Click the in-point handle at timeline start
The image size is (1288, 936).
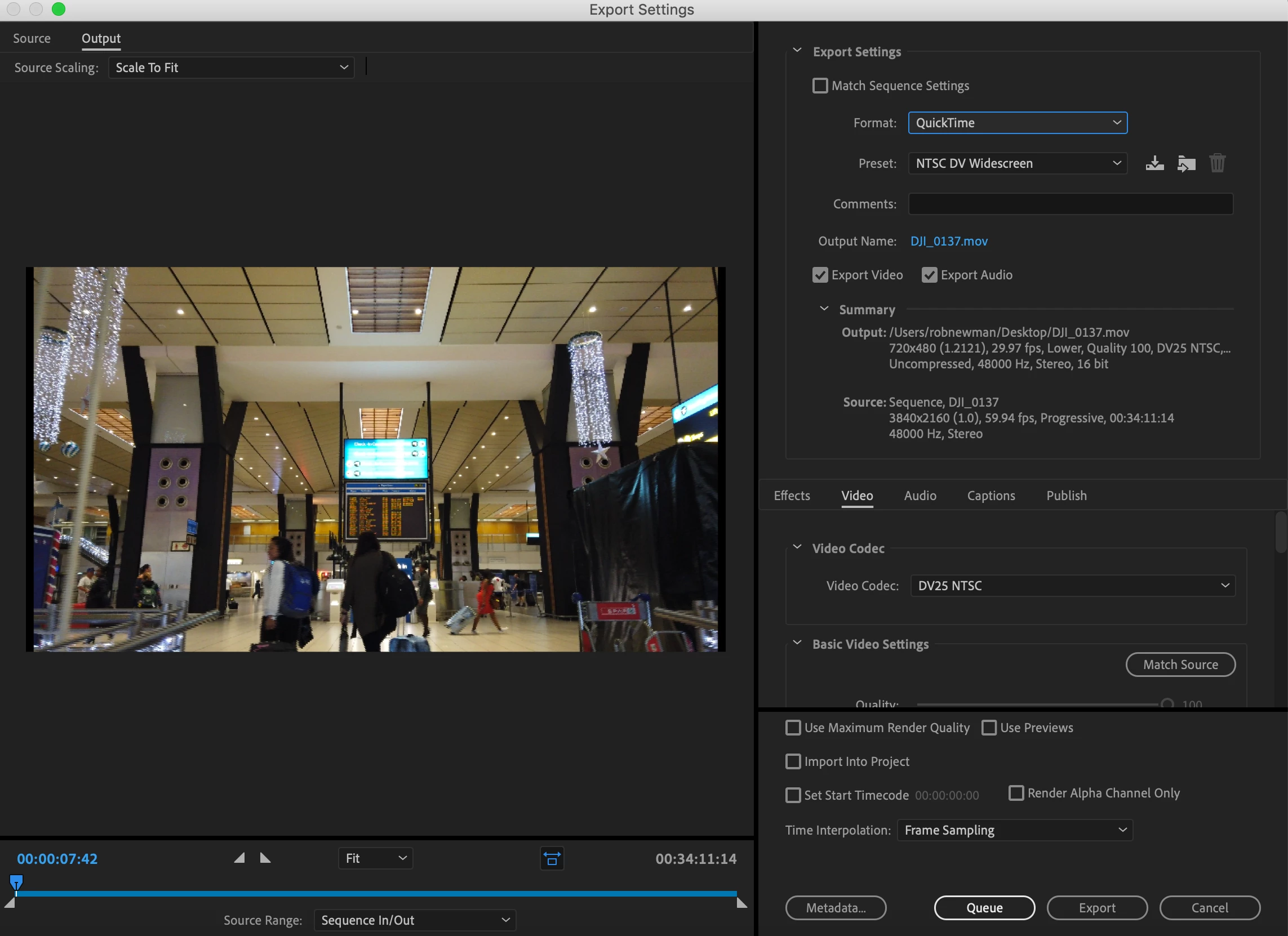pos(10,903)
